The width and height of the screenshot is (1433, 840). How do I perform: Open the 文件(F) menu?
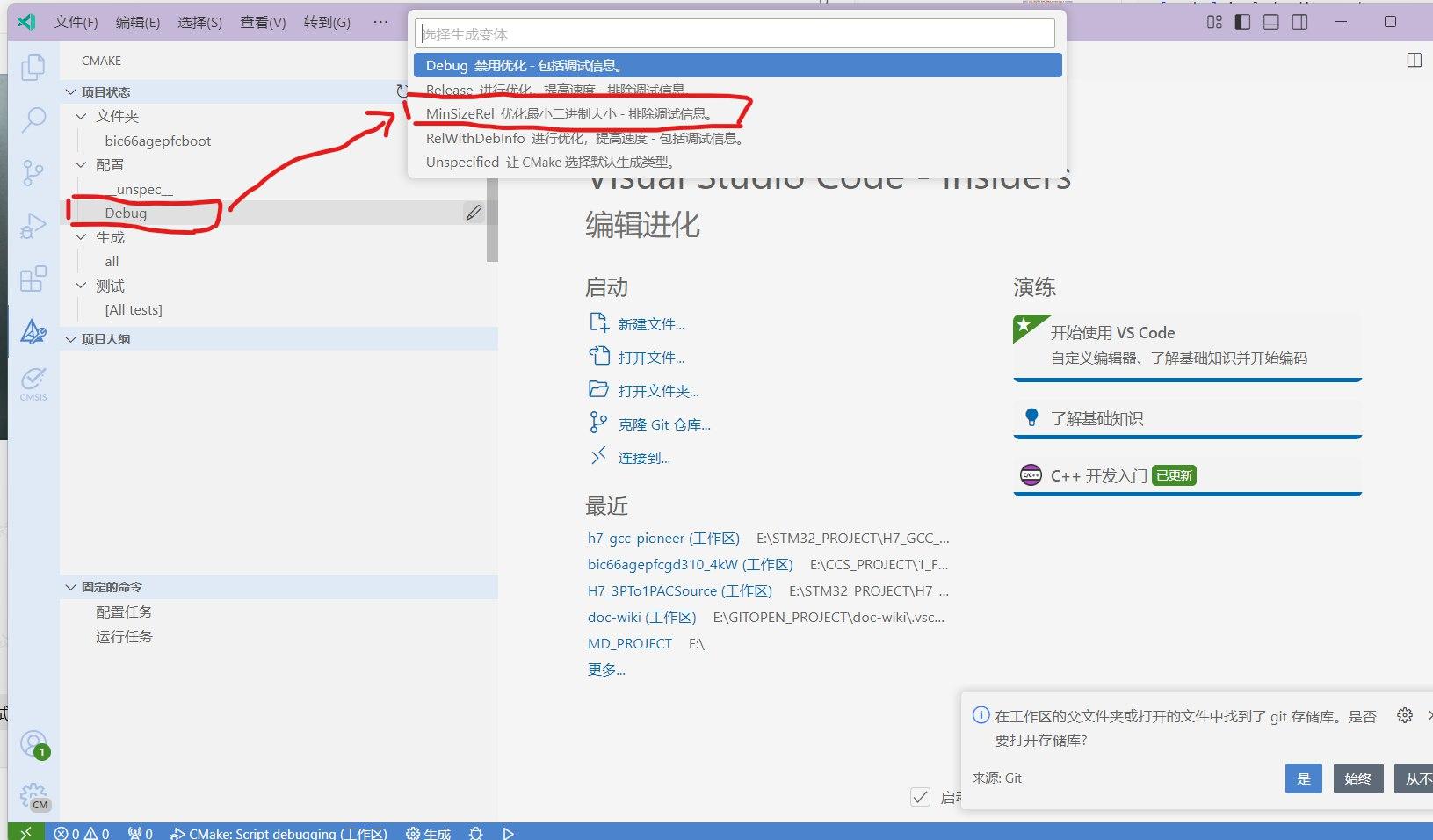click(76, 22)
